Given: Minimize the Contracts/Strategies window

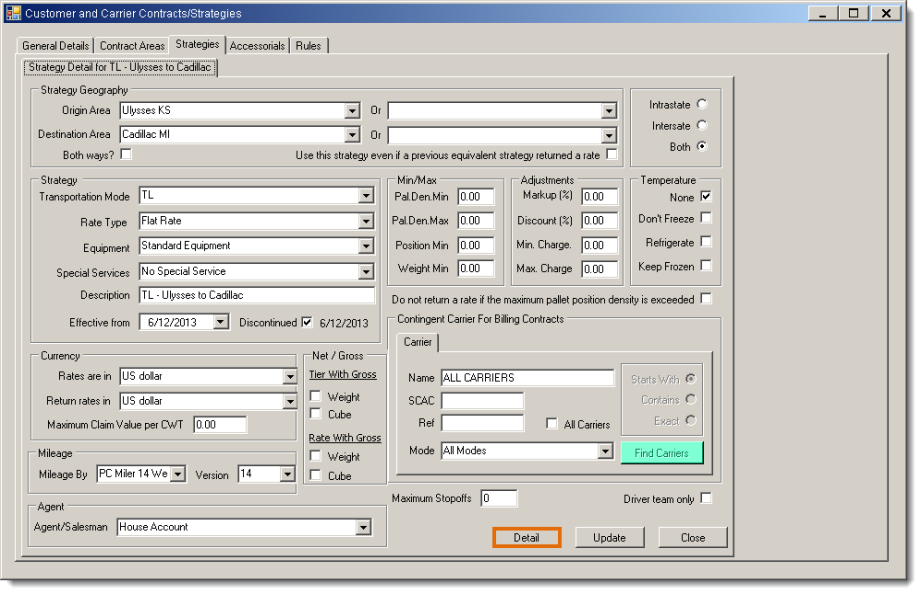Looking at the screenshot, I should (823, 13).
